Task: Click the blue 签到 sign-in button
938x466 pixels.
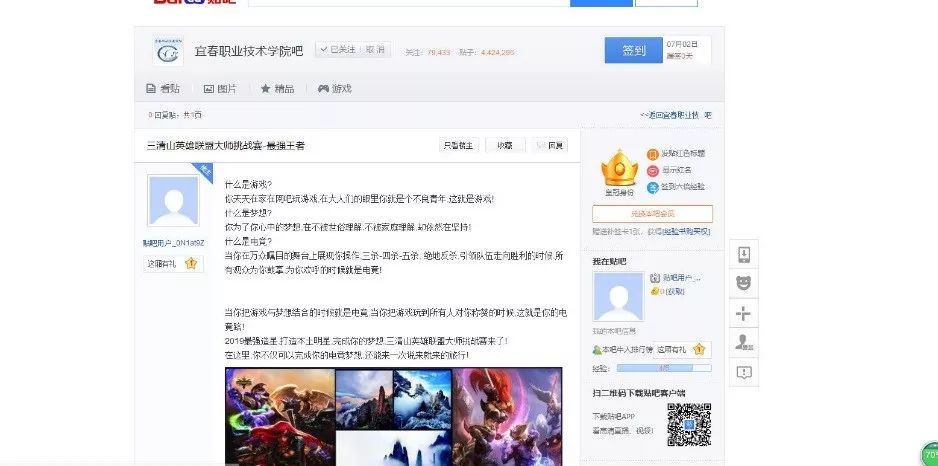Action: tap(634, 50)
